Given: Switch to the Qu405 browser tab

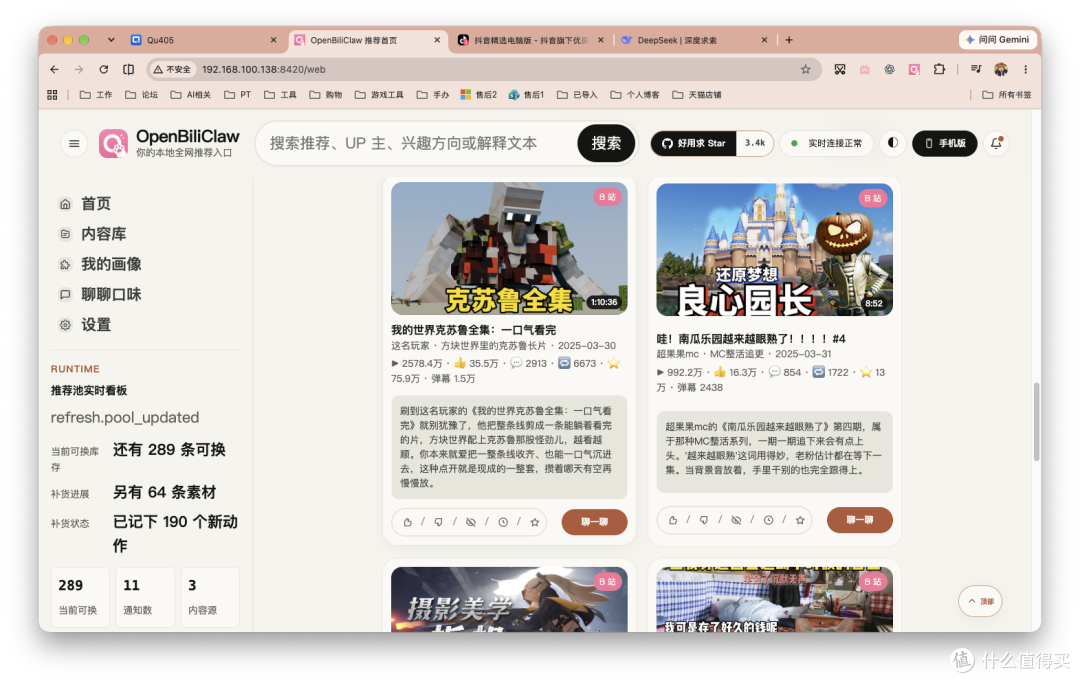Looking at the screenshot, I should pyautogui.click(x=203, y=40).
